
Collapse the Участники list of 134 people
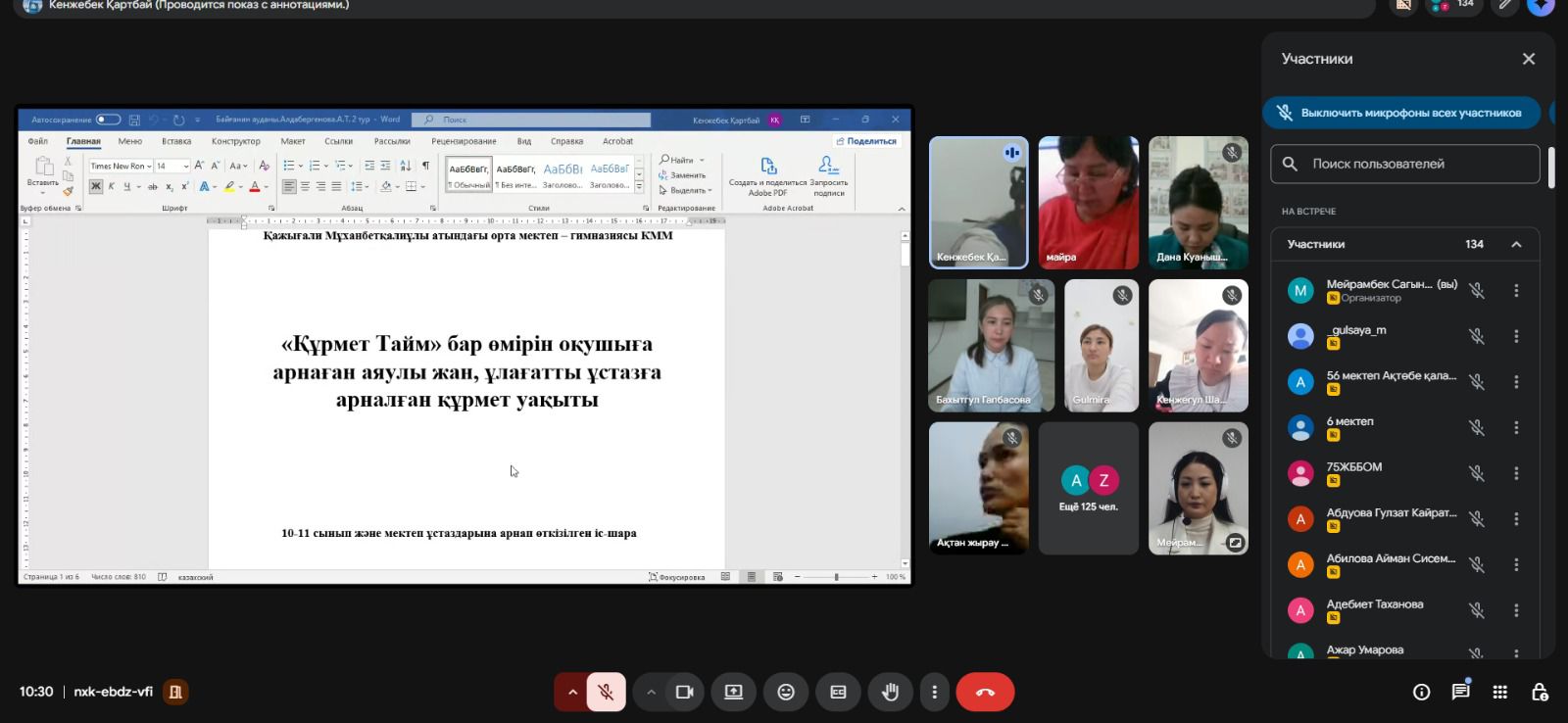click(x=1516, y=245)
